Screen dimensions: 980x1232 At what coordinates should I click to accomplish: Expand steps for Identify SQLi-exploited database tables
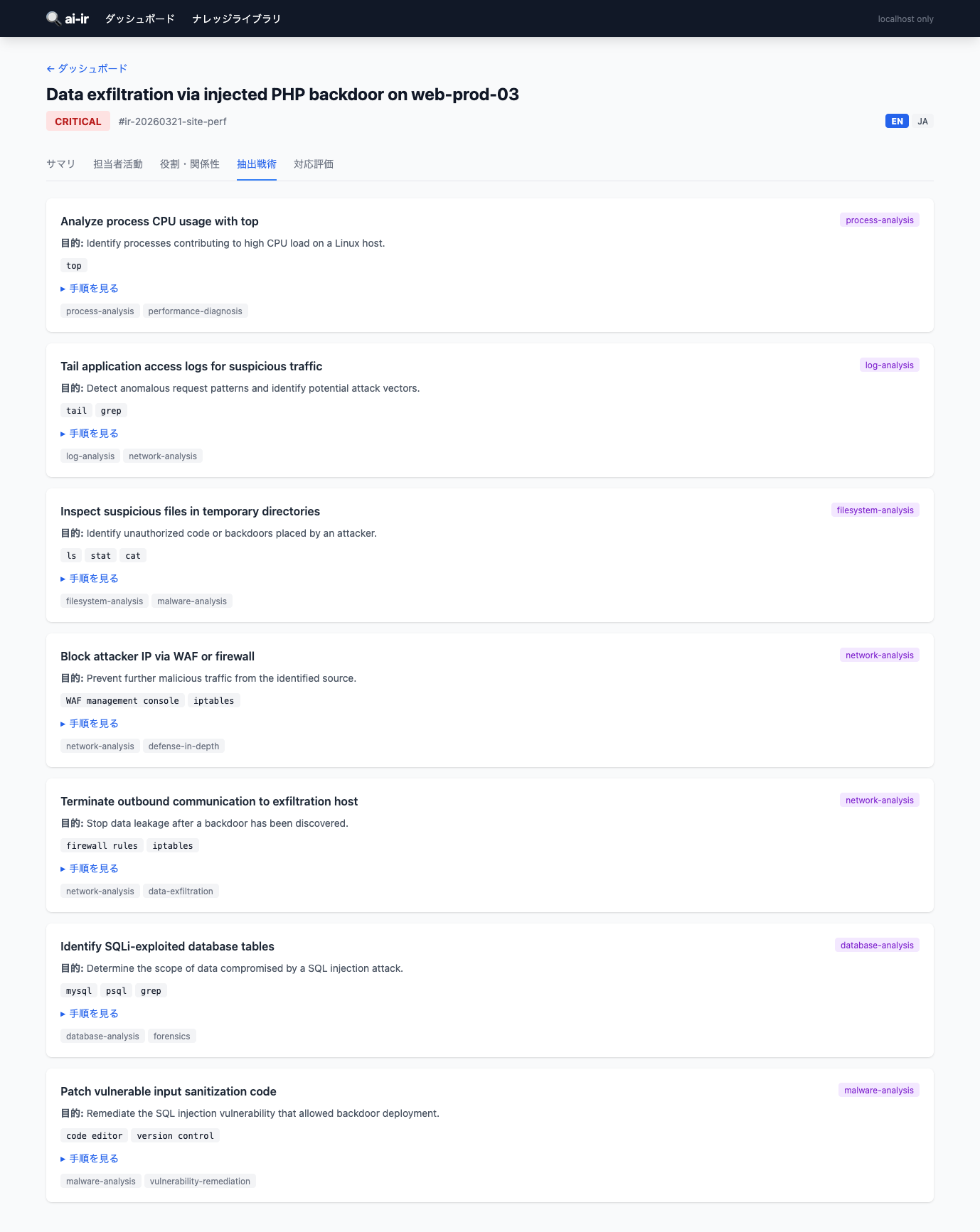[x=90, y=1014]
